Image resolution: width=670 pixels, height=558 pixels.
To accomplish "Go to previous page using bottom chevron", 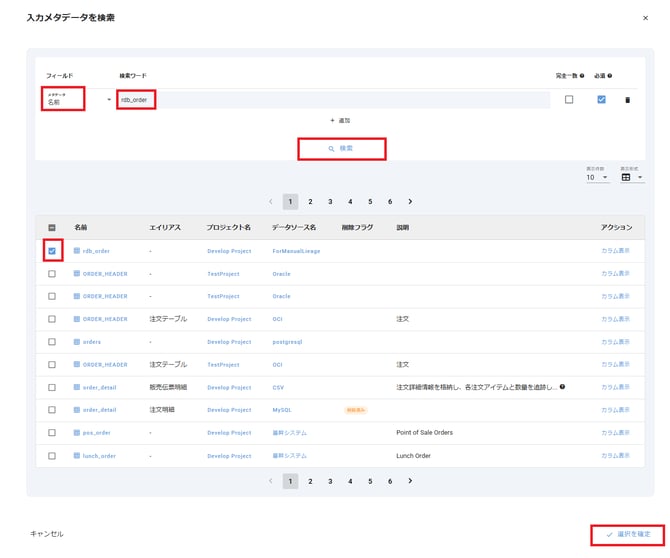I will pos(270,481).
